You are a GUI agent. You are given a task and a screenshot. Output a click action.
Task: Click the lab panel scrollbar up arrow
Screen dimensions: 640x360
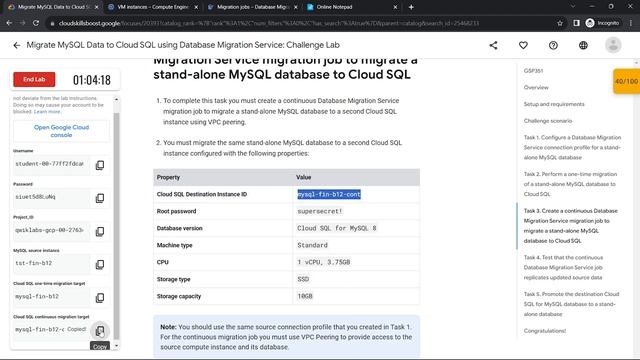click(116, 99)
